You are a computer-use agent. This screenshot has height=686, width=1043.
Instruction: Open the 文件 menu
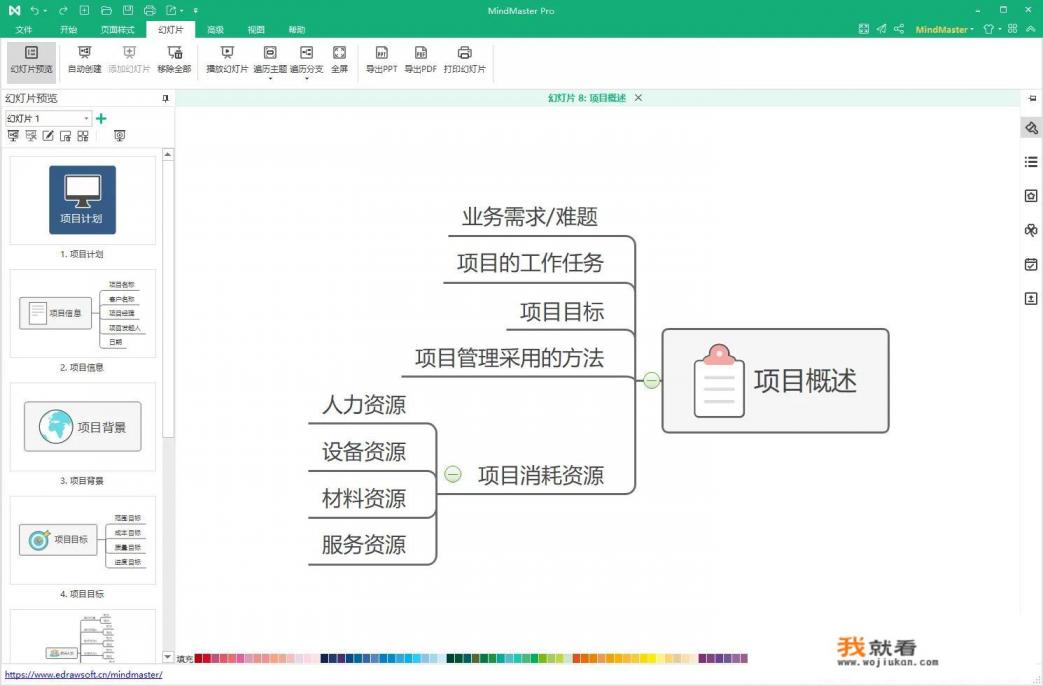pyautogui.click(x=24, y=30)
